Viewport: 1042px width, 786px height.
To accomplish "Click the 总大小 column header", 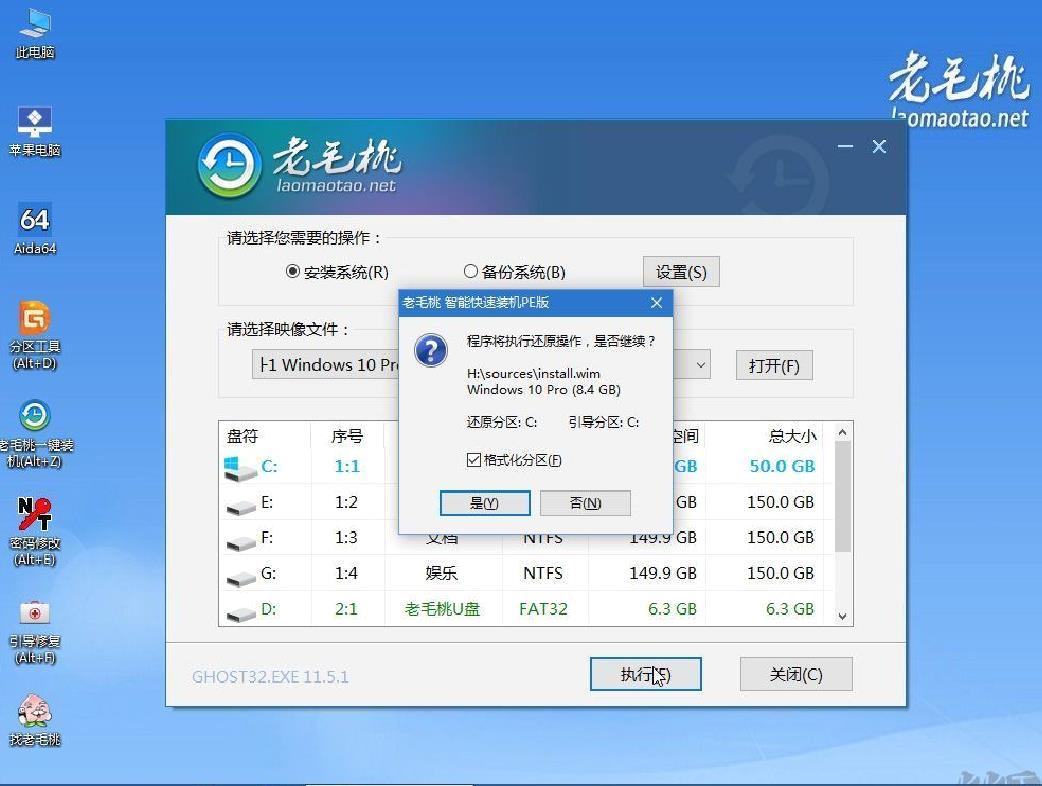I will (x=792, y=436).
